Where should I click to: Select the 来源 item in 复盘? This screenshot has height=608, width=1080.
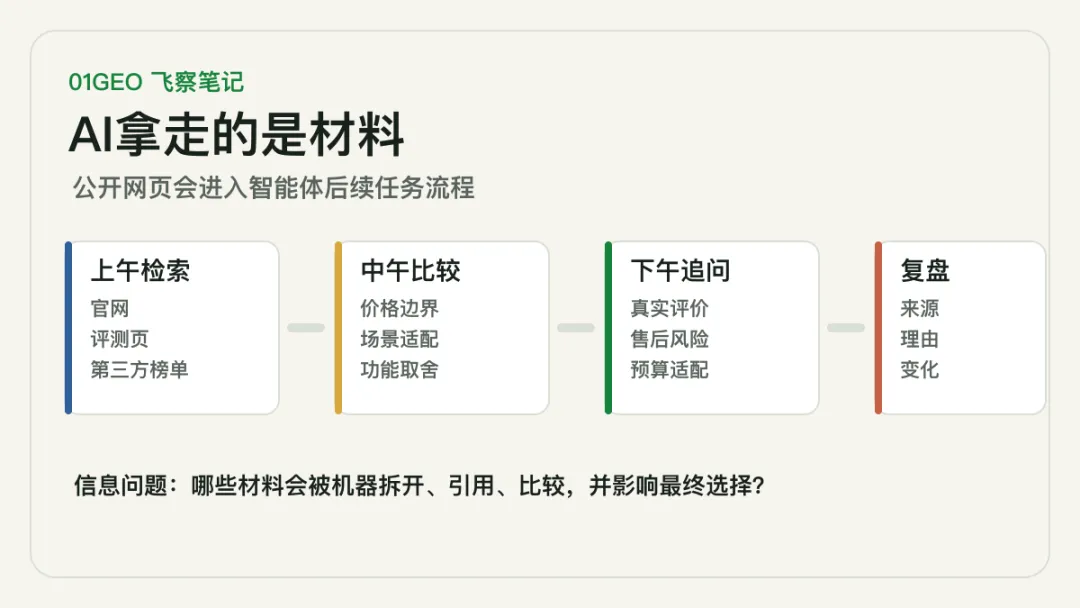pos(920,308)
